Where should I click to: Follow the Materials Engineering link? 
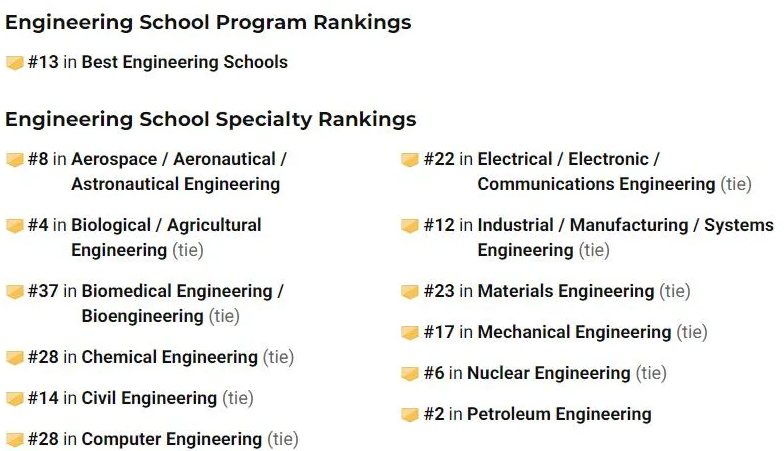pos(565,291)
